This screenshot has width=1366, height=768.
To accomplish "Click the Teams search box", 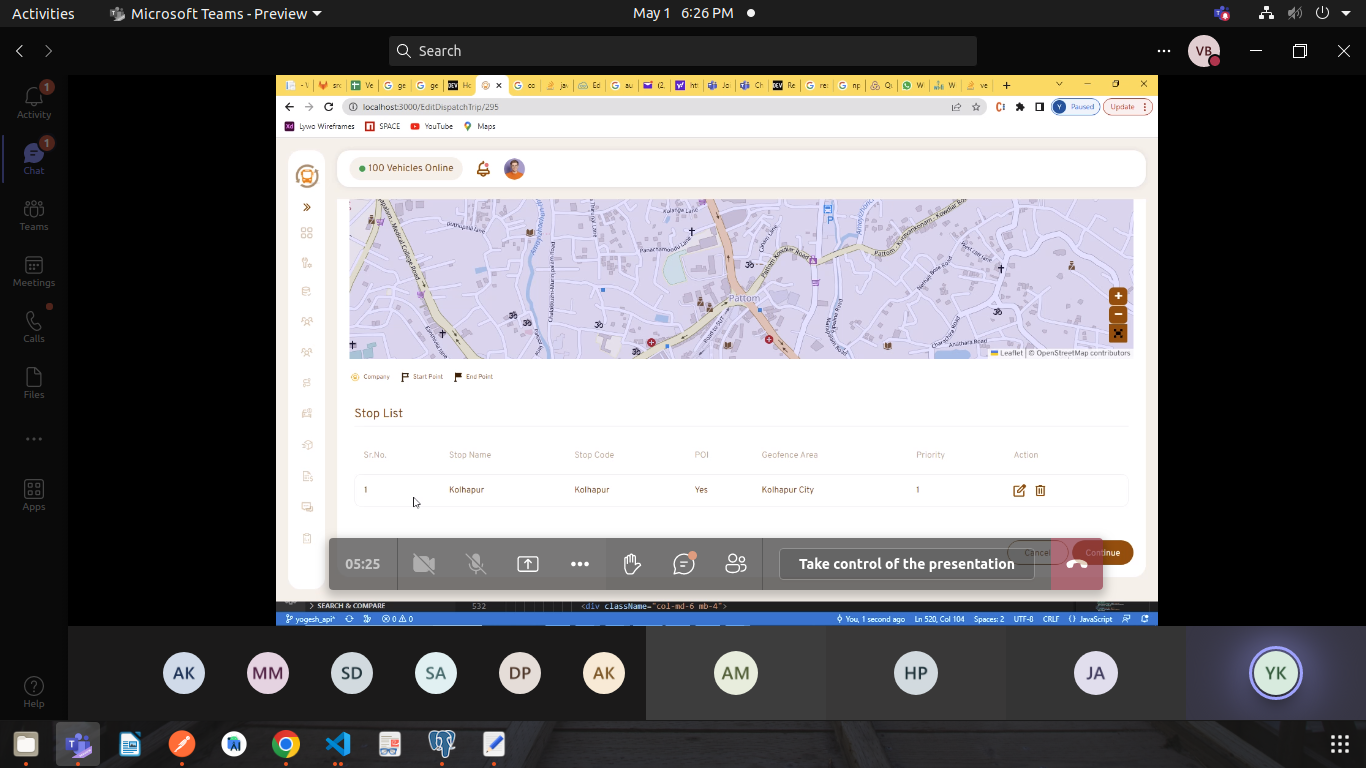I will (x=682, y=51).
